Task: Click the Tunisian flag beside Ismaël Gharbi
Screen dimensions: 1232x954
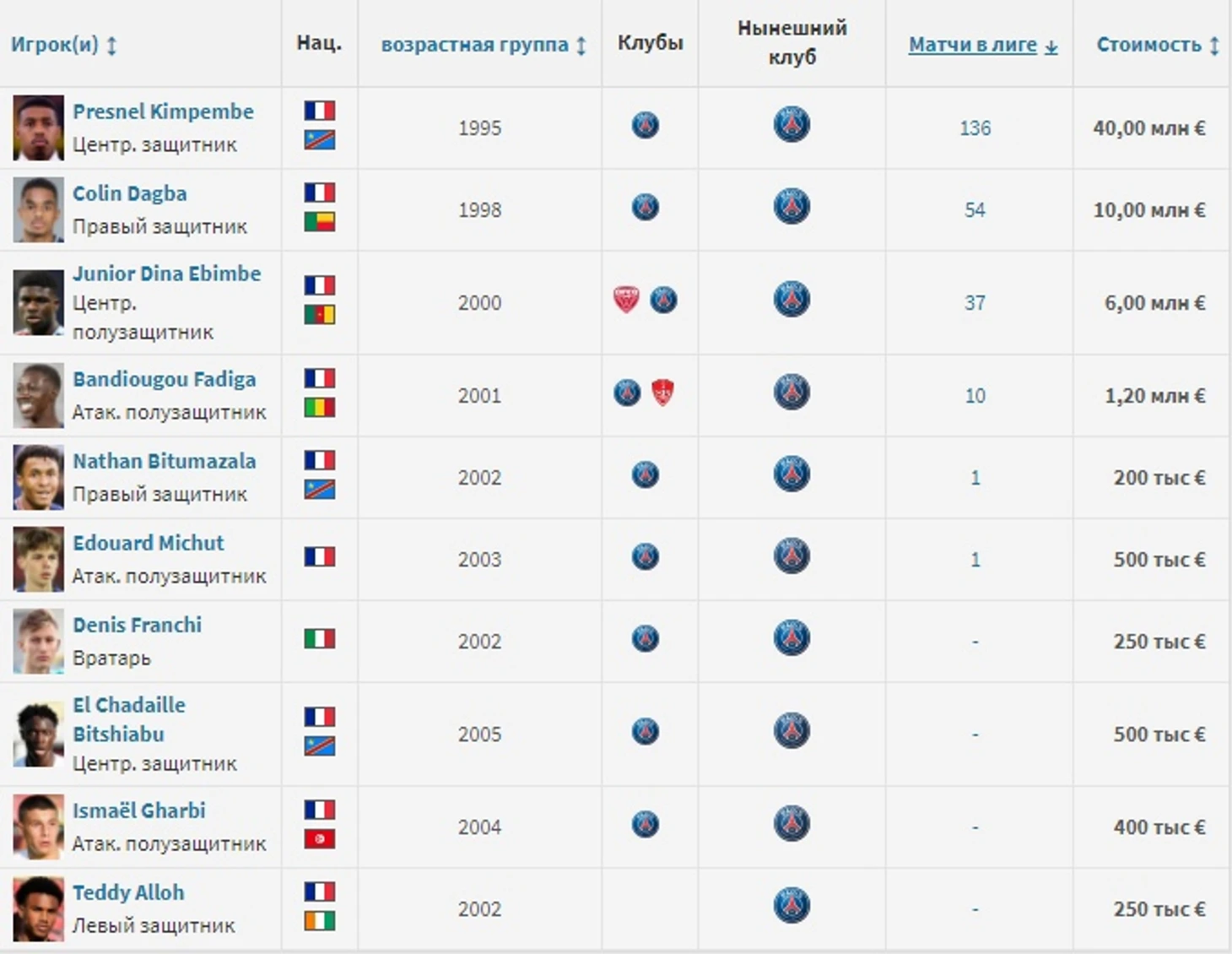Action: 320,839
